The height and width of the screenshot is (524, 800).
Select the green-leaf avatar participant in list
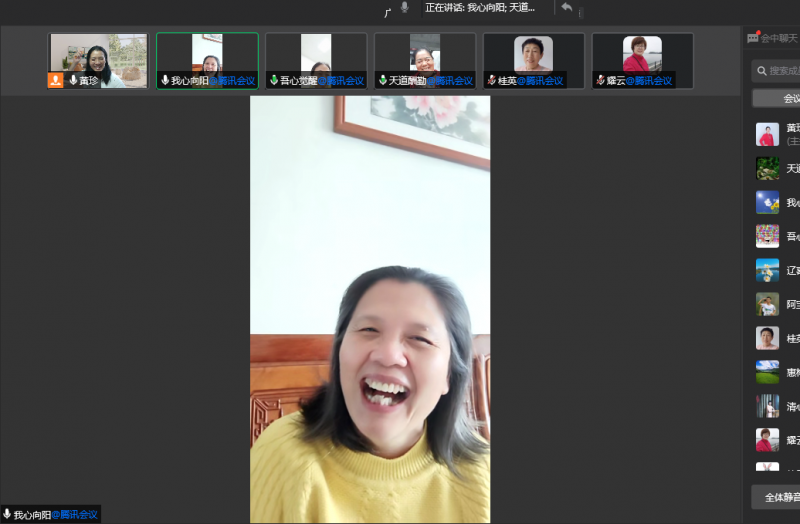(767, 168)
